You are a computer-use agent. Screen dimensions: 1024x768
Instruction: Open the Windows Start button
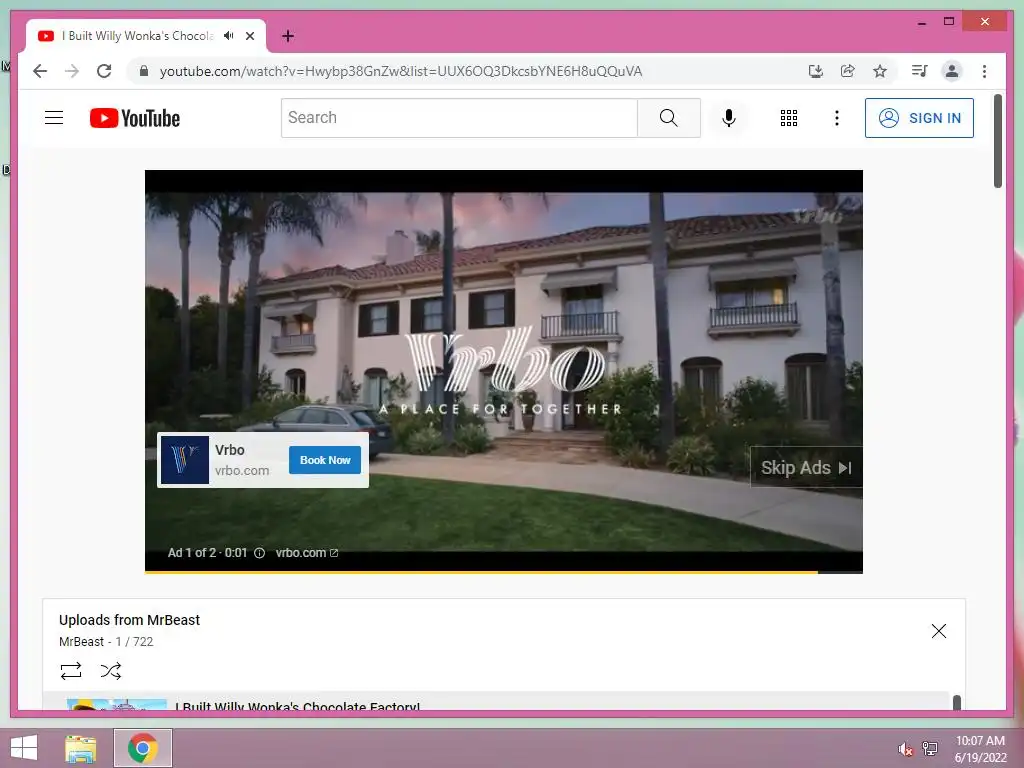(24, 748)
